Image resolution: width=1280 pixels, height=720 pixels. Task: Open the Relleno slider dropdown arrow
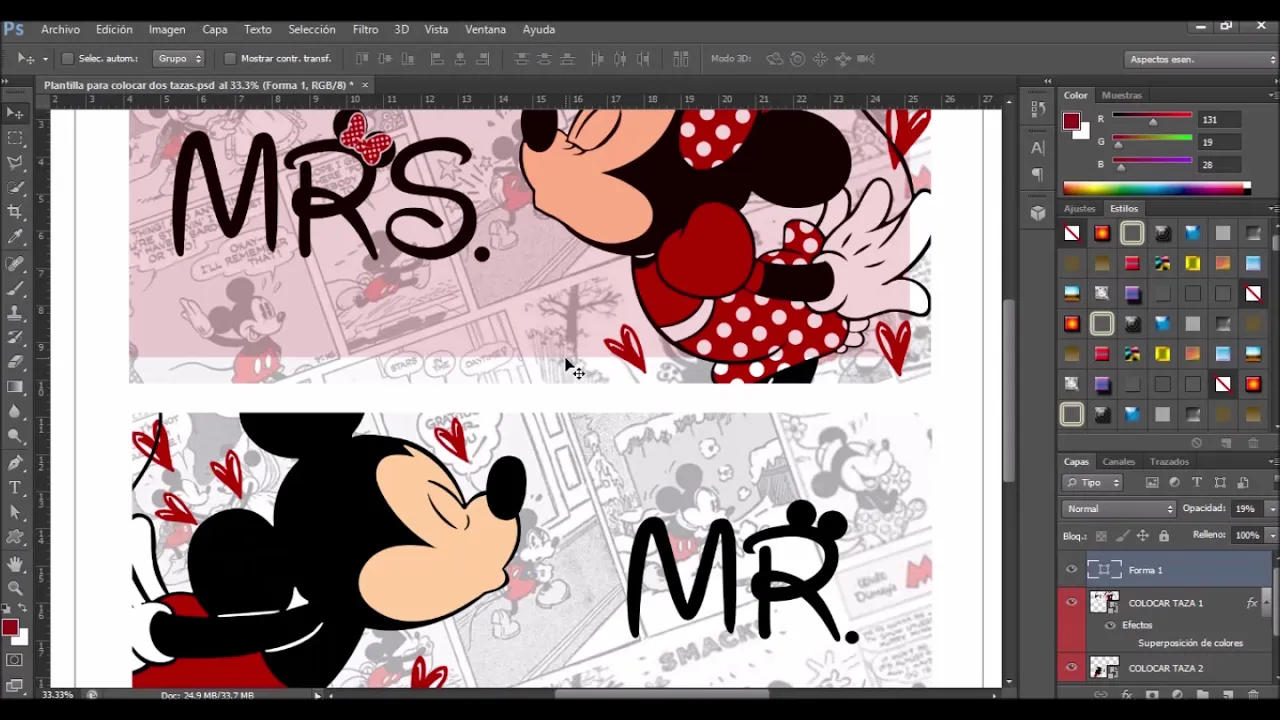(x=1271, y=536)
